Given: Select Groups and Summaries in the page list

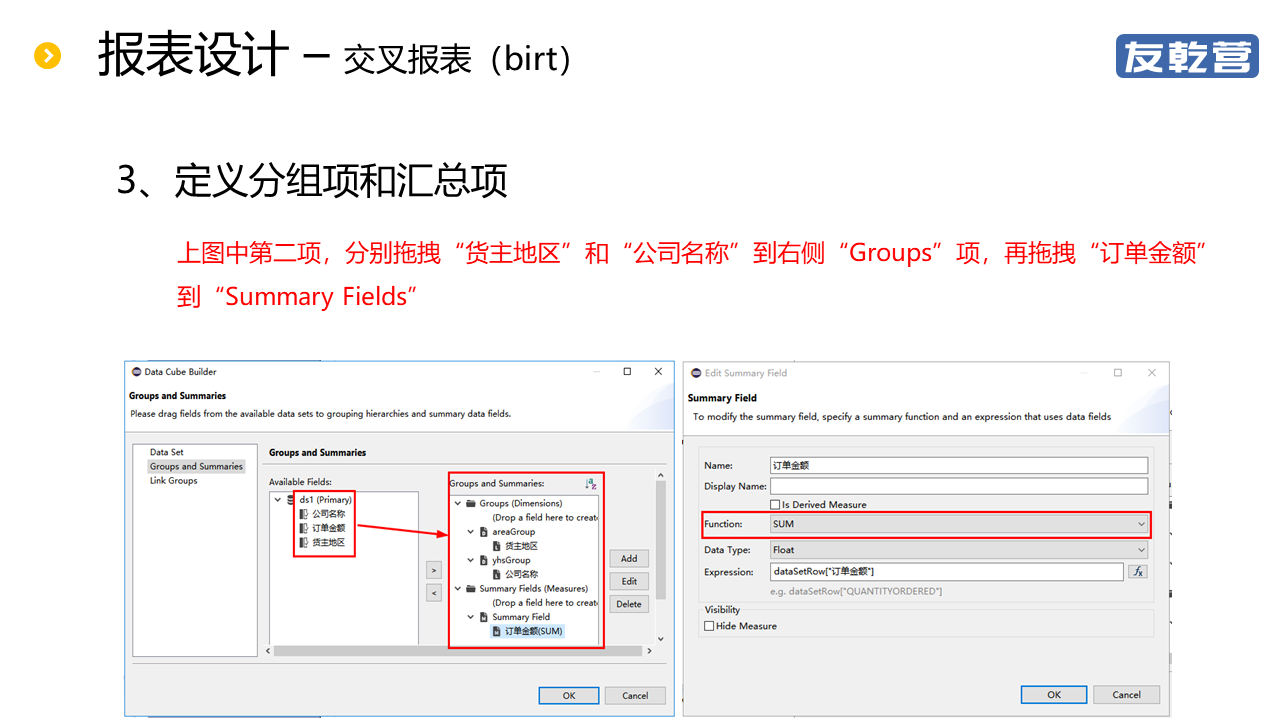Looking at the screenshot, I should 196,466.
